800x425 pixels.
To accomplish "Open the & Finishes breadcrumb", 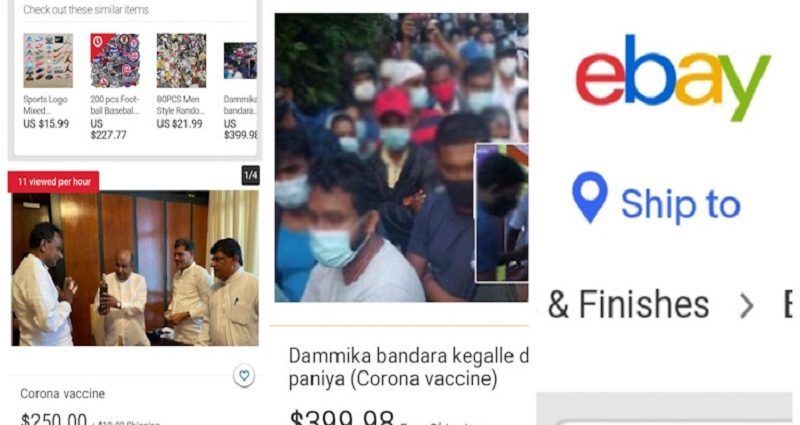I will point(629,304).
